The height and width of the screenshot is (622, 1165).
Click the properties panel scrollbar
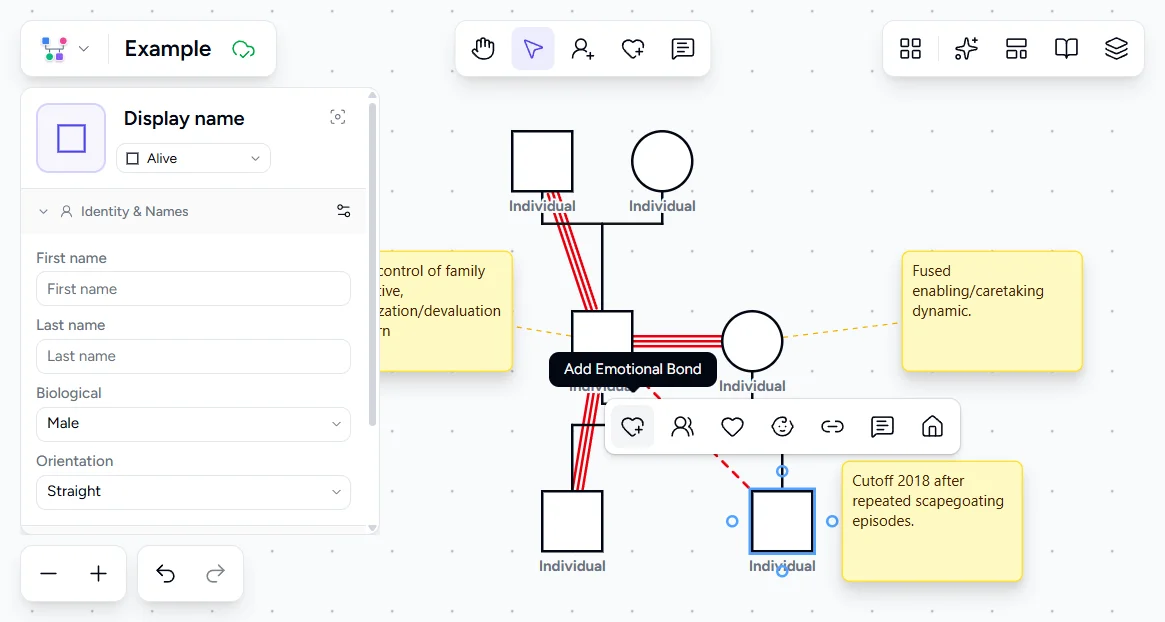pyautogui.click(x=372, y=264)
